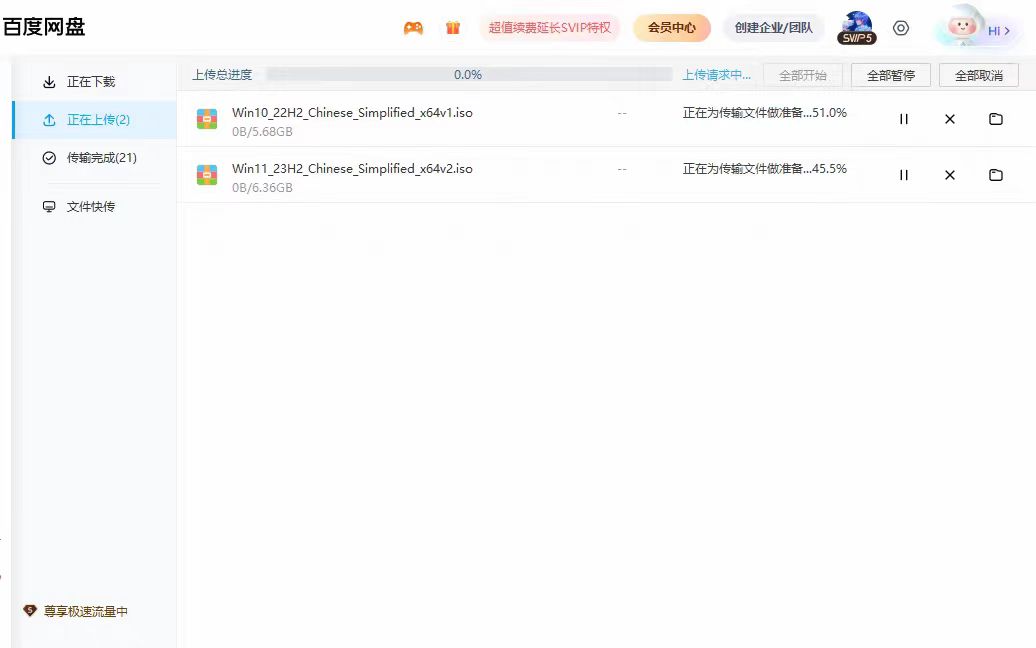The width and height of the screenshot is (1036, 648).
Task: Expand the 上传请求中 status details
Action: [715, 74]
